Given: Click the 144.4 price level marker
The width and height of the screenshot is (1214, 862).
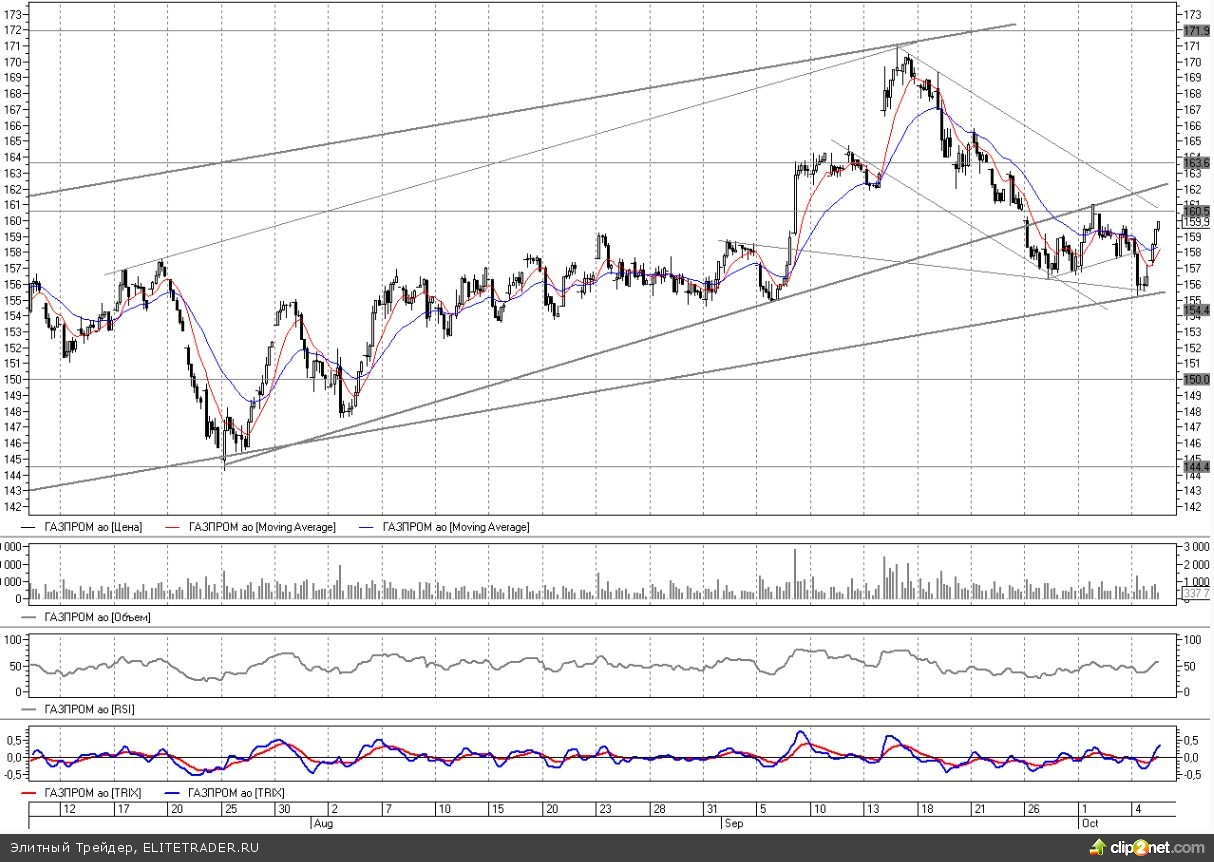Looking at the screenshot, I should 1196,467.
